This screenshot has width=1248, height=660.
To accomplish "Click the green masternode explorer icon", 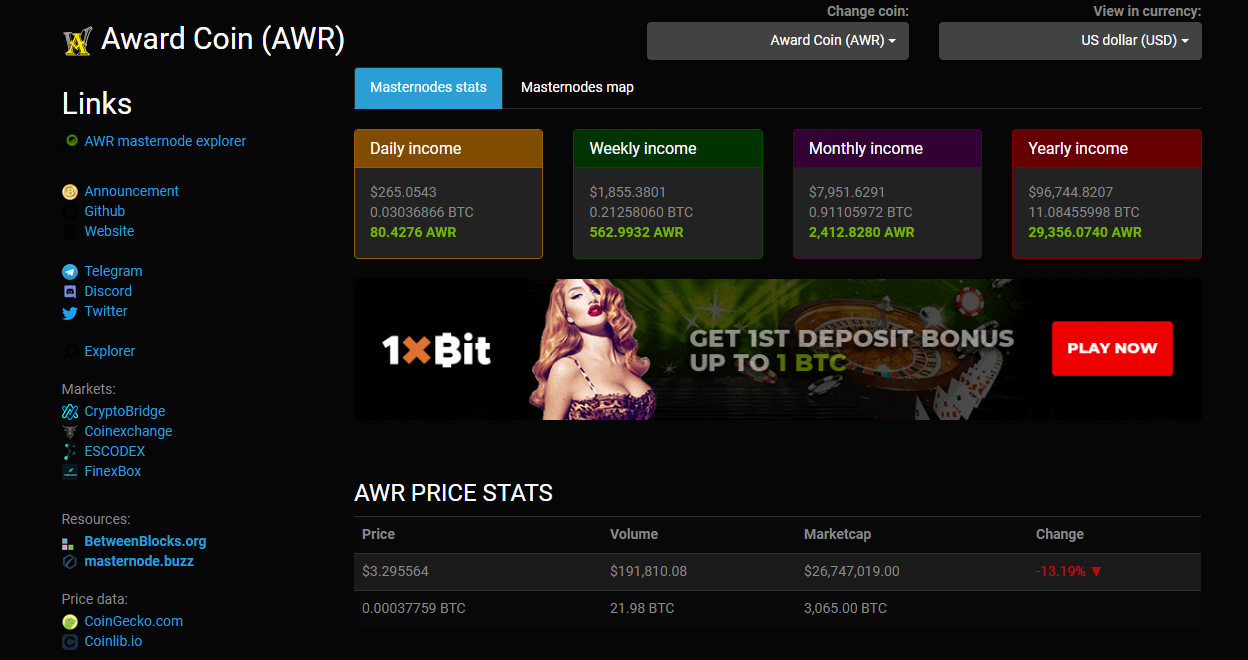I will point(71,141).
